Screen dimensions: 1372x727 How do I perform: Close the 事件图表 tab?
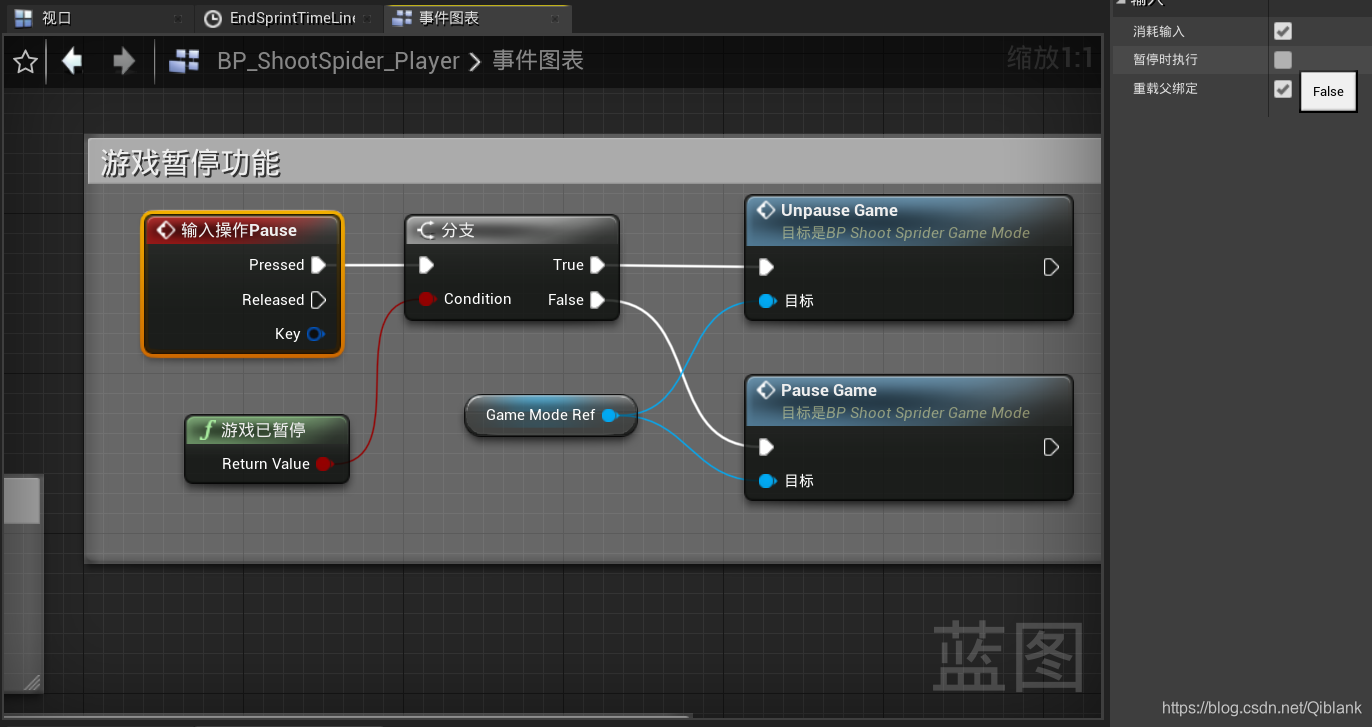tap(554, 19)
